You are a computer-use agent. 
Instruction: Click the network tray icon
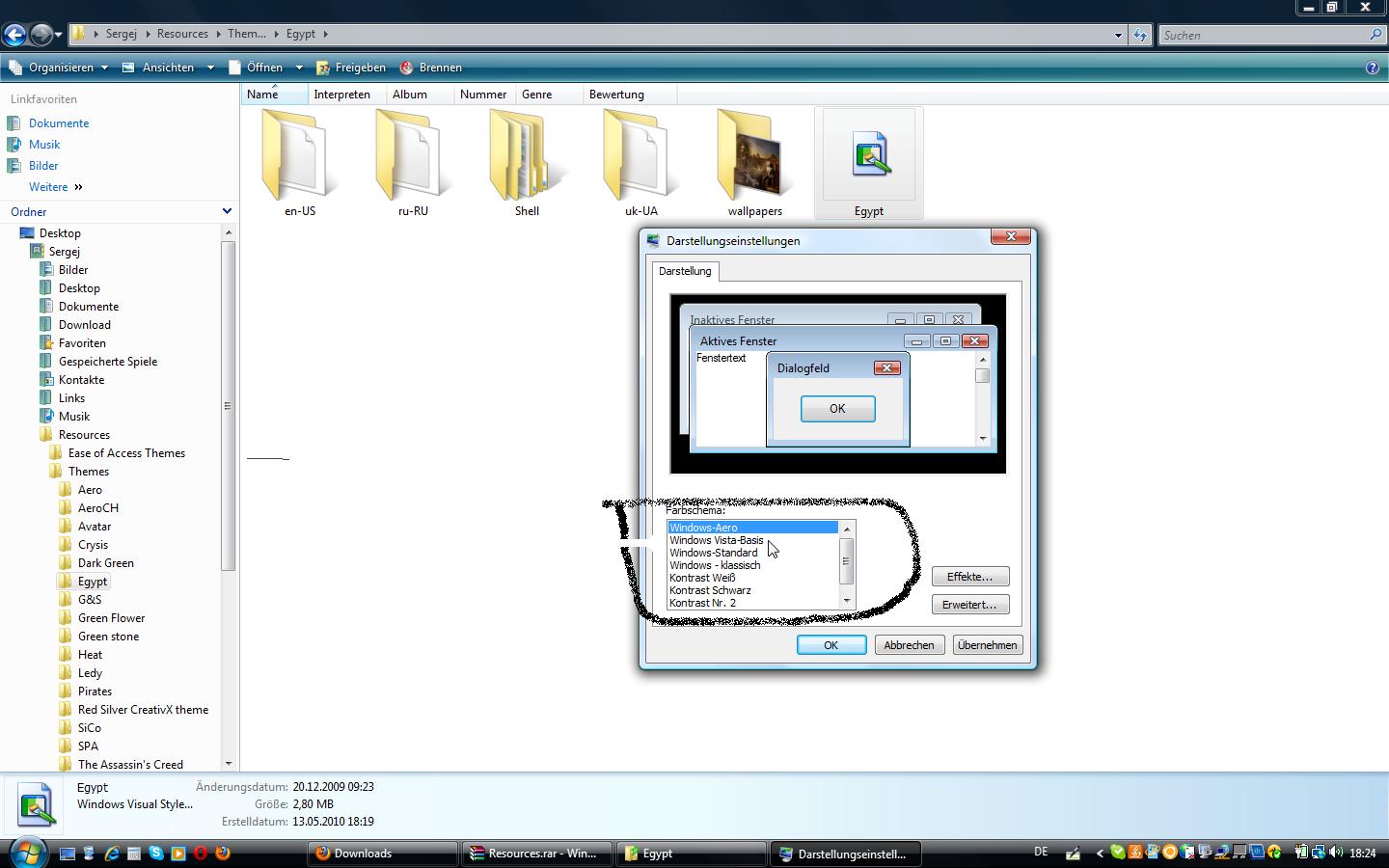1319,853
